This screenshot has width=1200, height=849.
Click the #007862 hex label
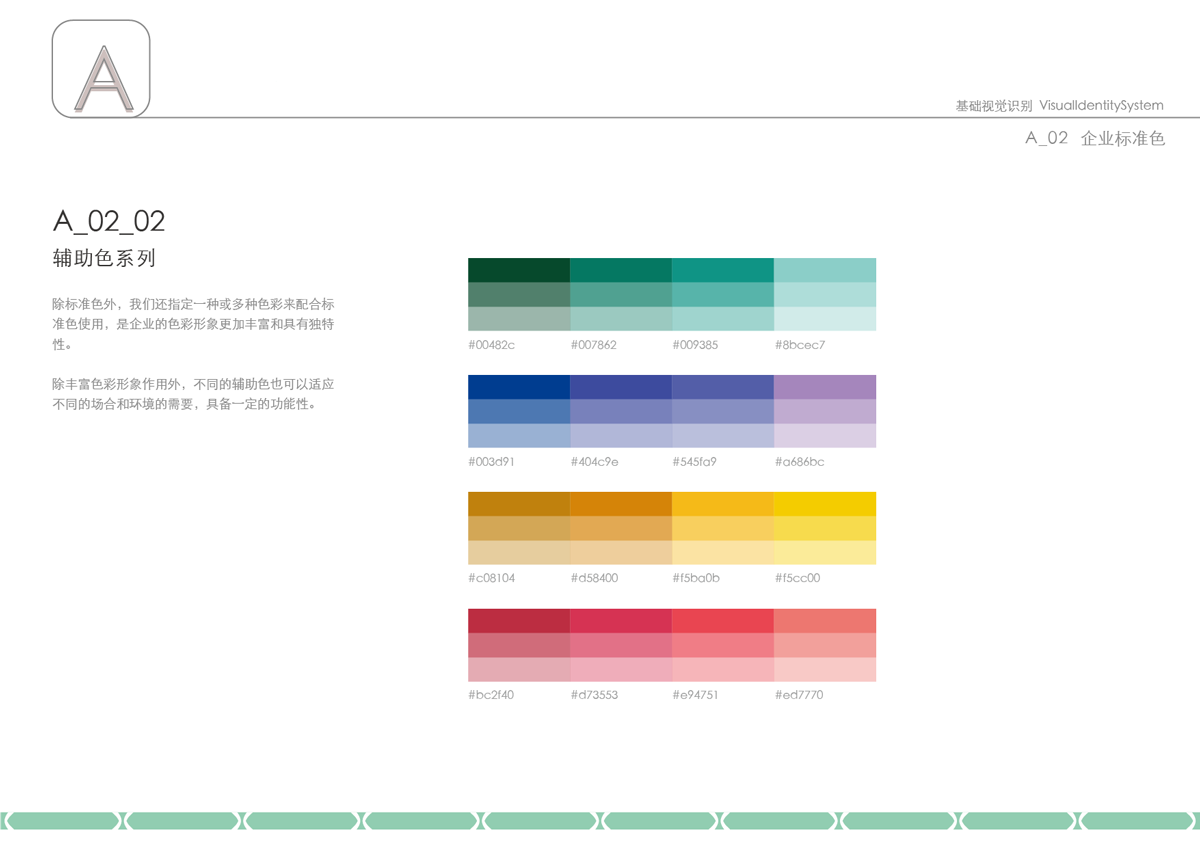pos(594,345)
